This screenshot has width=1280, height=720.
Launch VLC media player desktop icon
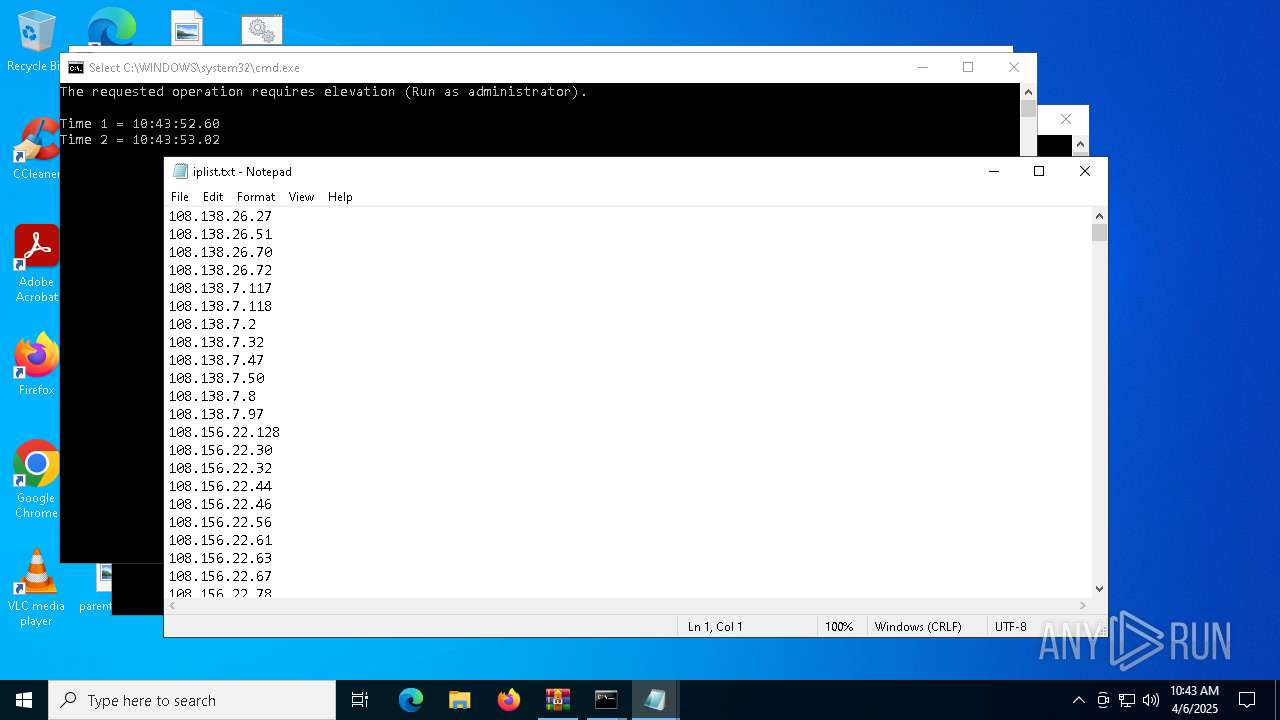pos(37,587)
